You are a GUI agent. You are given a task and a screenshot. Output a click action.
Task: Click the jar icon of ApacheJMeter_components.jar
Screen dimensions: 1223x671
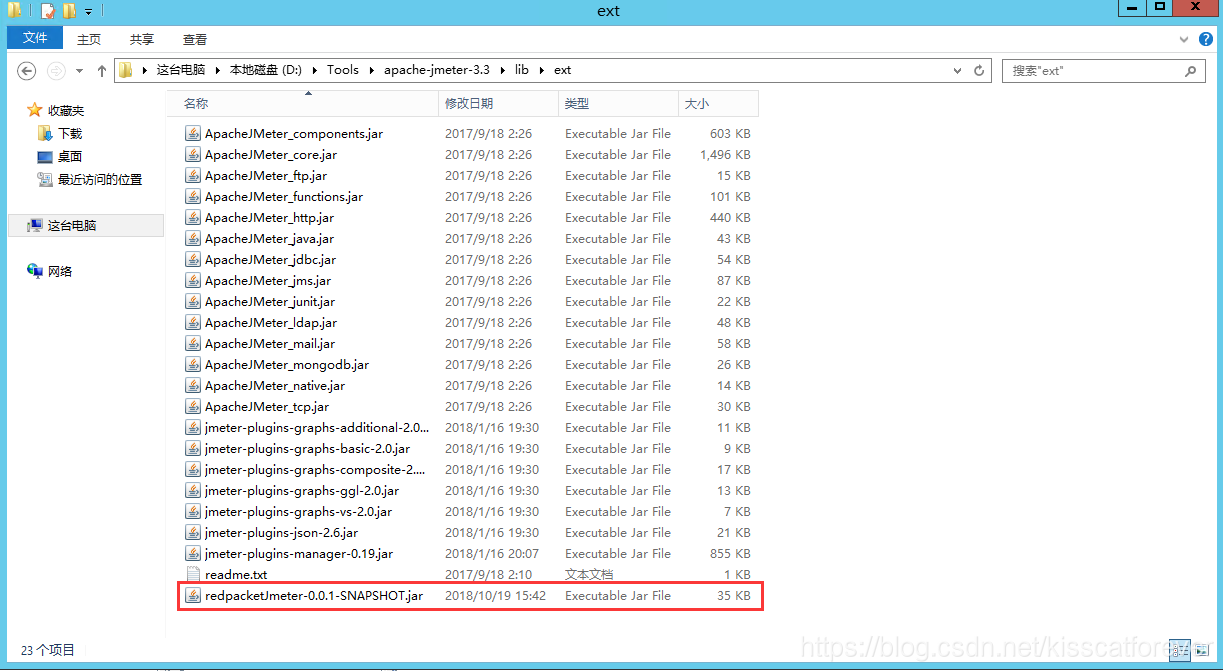click(x=193, y=133)
